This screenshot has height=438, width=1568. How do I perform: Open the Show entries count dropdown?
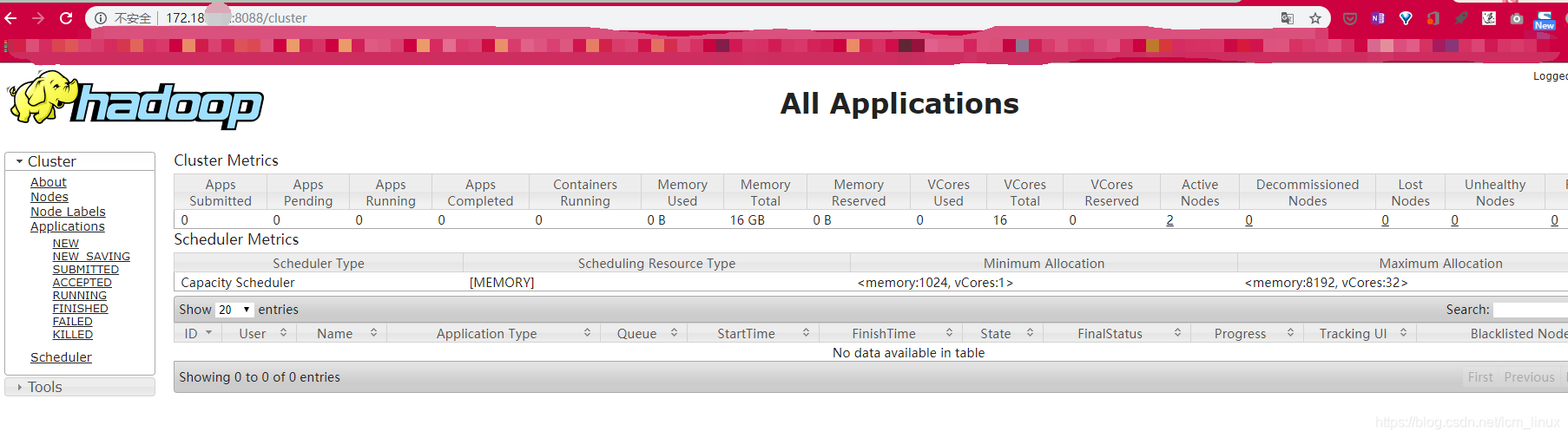pyautogui.click(x=234, y=310)
